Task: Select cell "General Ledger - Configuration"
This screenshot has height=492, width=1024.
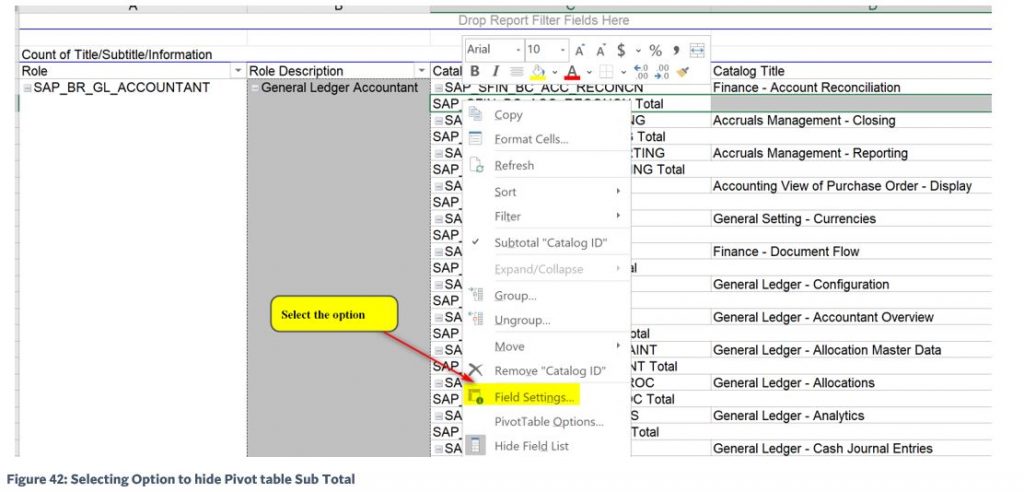Action: (851, 284)
